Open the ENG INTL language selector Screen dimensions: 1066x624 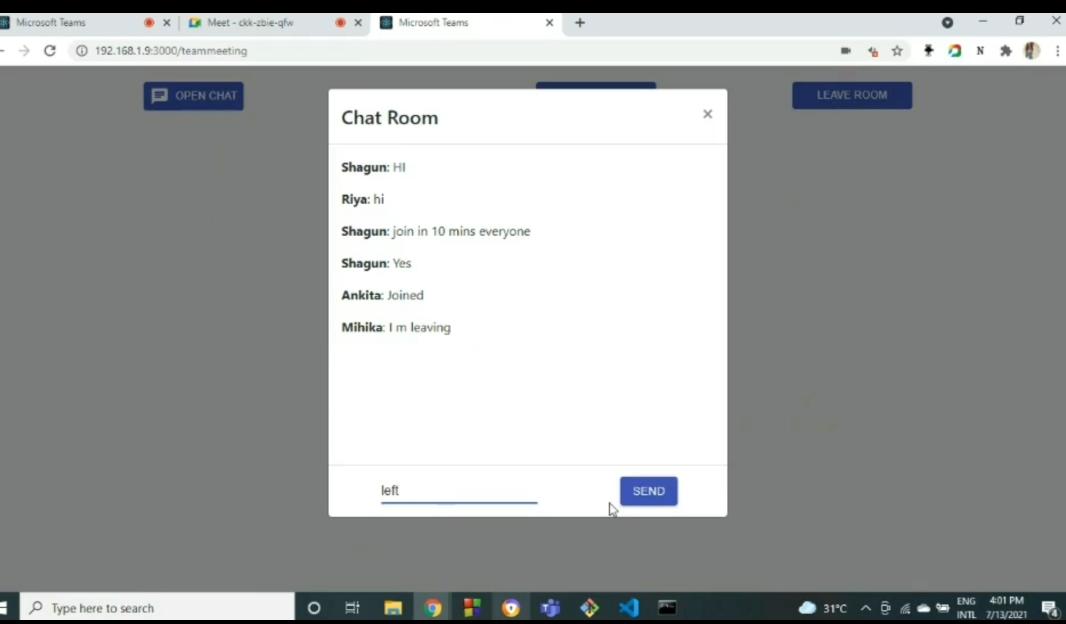click(966, 607)
